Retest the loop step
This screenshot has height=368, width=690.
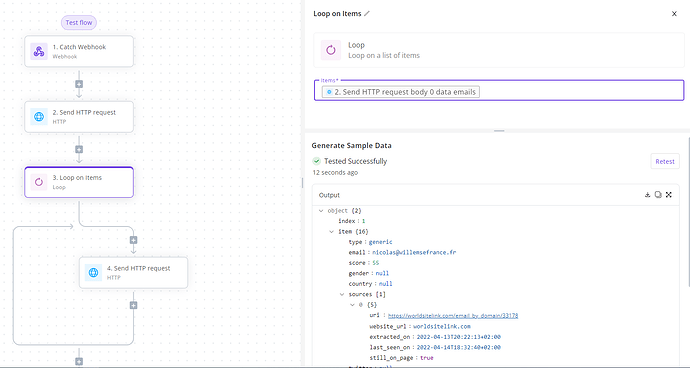pos(665,161)
